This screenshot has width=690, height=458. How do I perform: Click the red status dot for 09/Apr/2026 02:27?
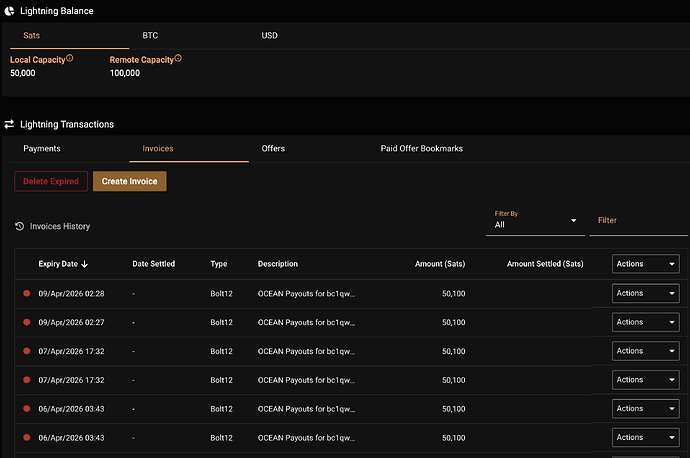[x=27, y=322]
